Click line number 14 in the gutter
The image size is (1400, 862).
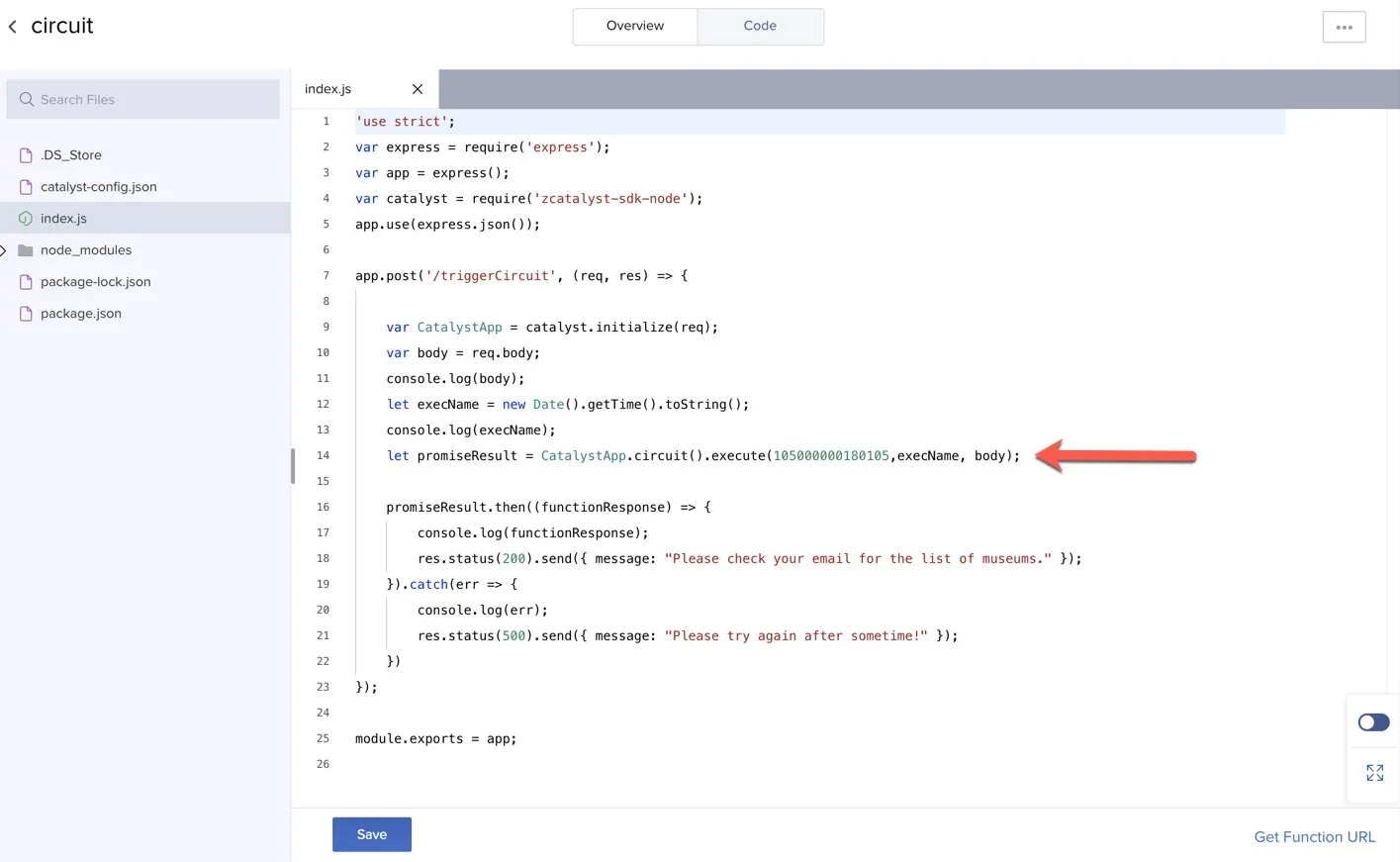click(323, 455)
